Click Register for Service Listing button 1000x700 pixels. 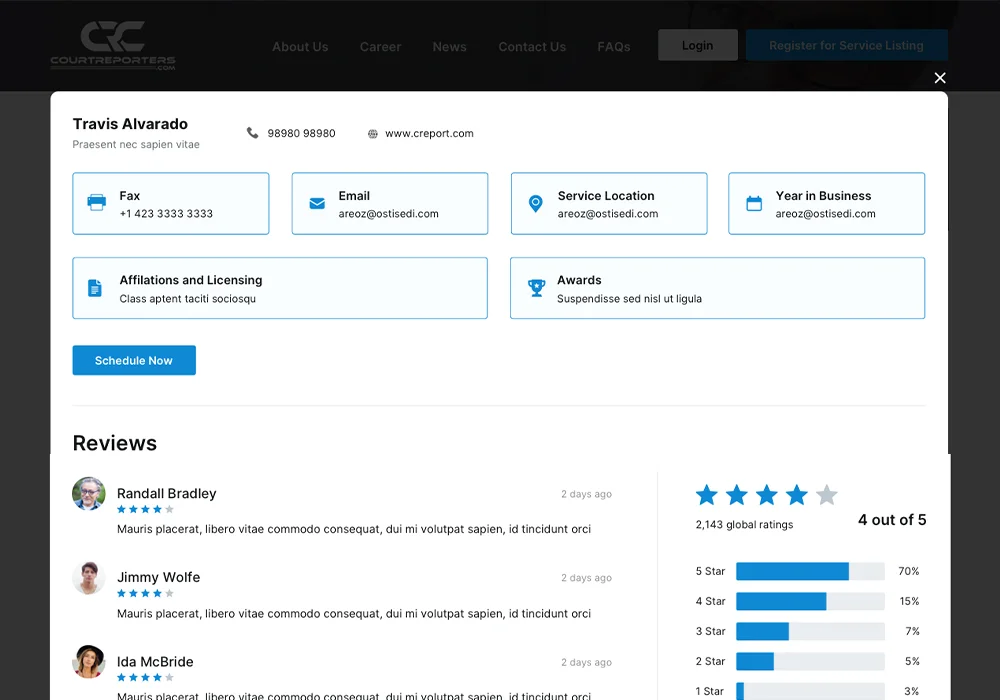tap(846, 45)
